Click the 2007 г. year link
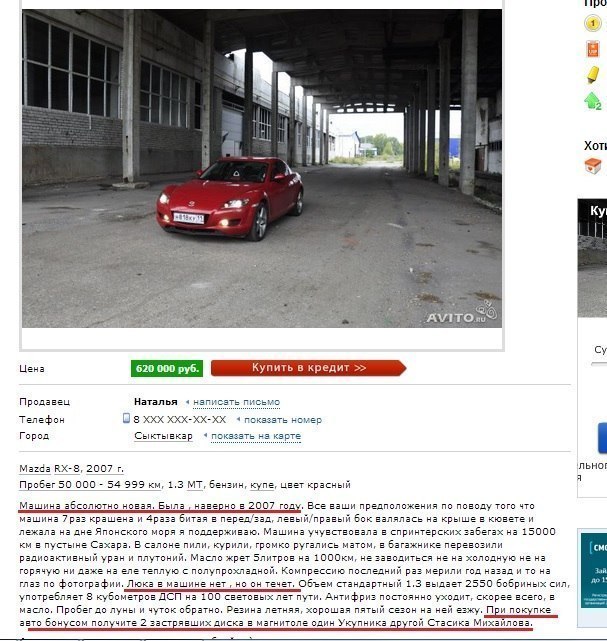The height and width of the screenshot is (641, 607). coord(105,468)
